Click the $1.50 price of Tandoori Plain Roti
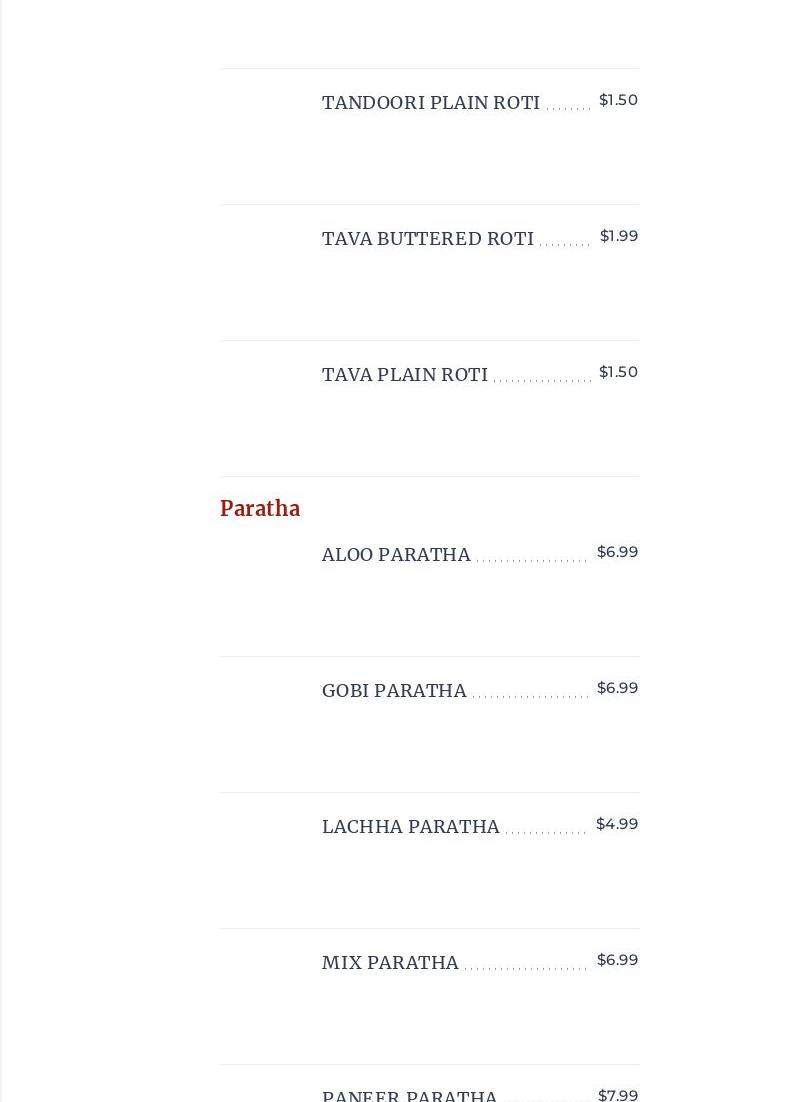 point(618,100)
